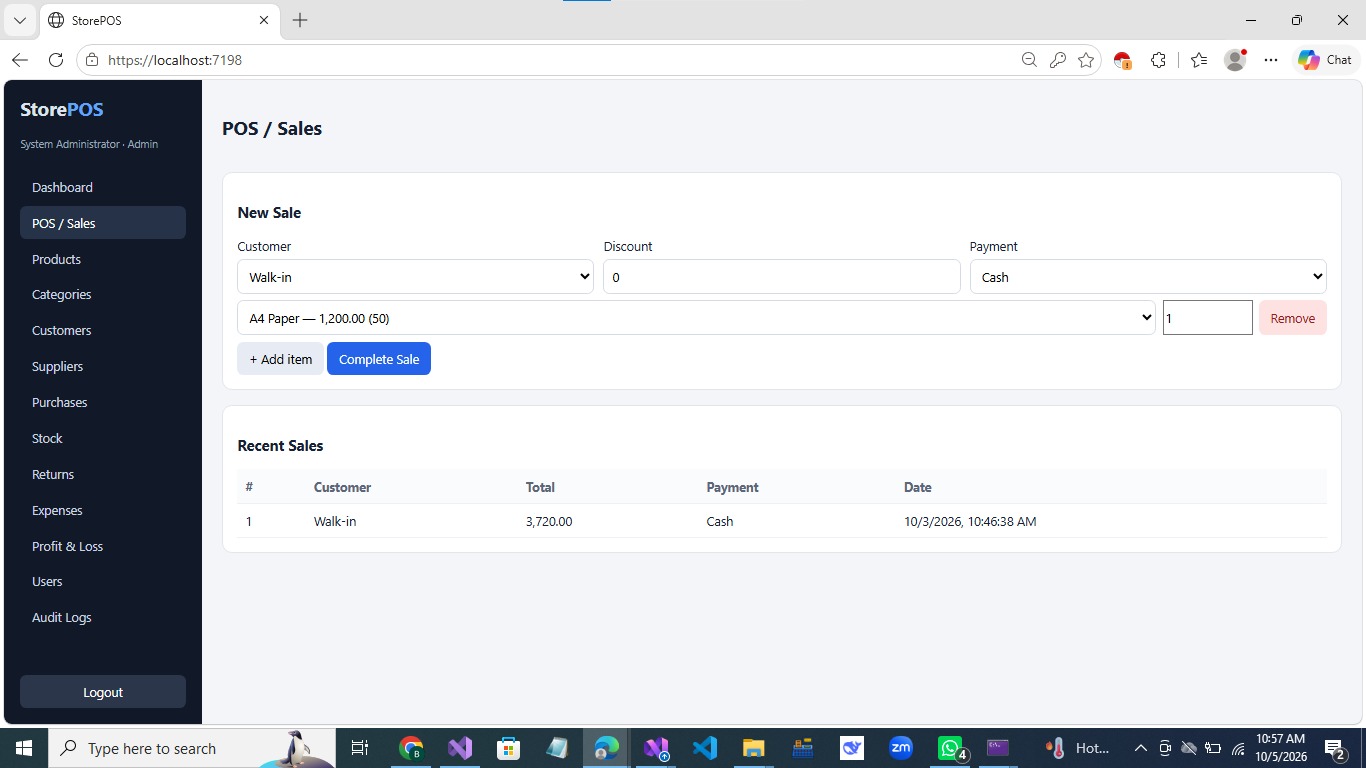Click the Cash cell in Recent Sales
This screenshot has width=1366, height=768.
720,521
